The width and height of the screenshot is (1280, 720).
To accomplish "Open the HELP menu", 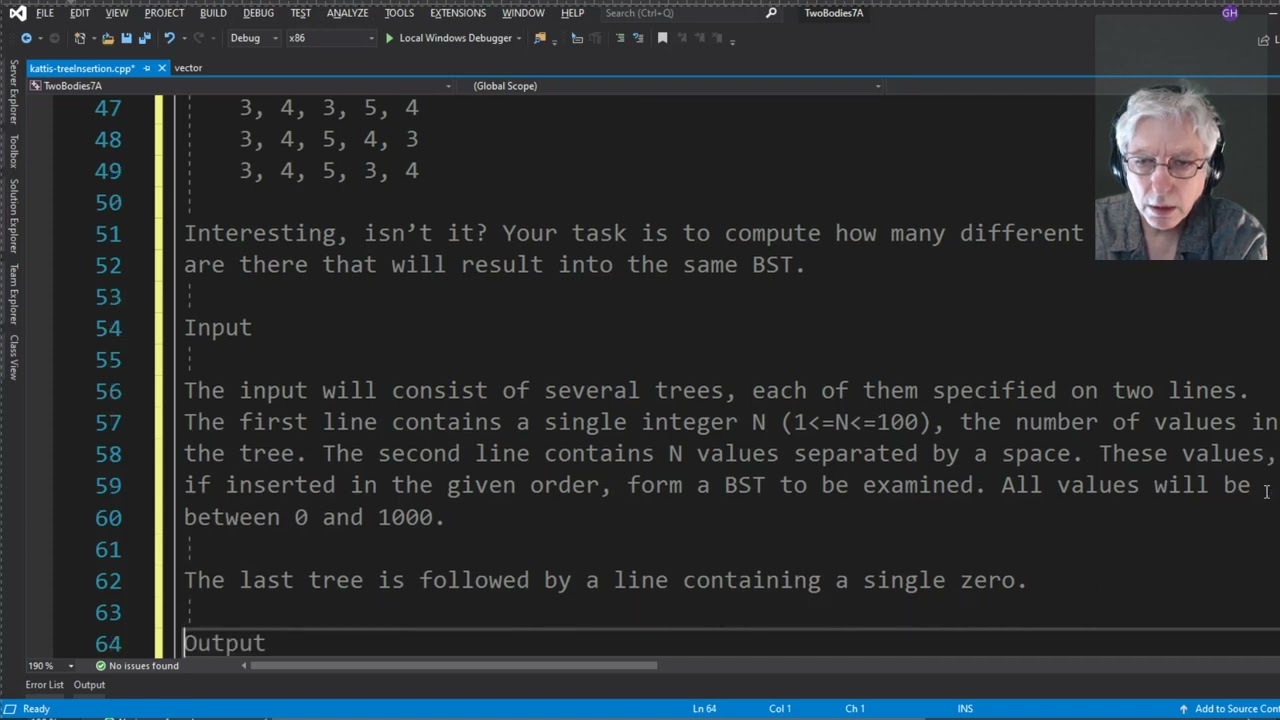I will tap(572, 13).
